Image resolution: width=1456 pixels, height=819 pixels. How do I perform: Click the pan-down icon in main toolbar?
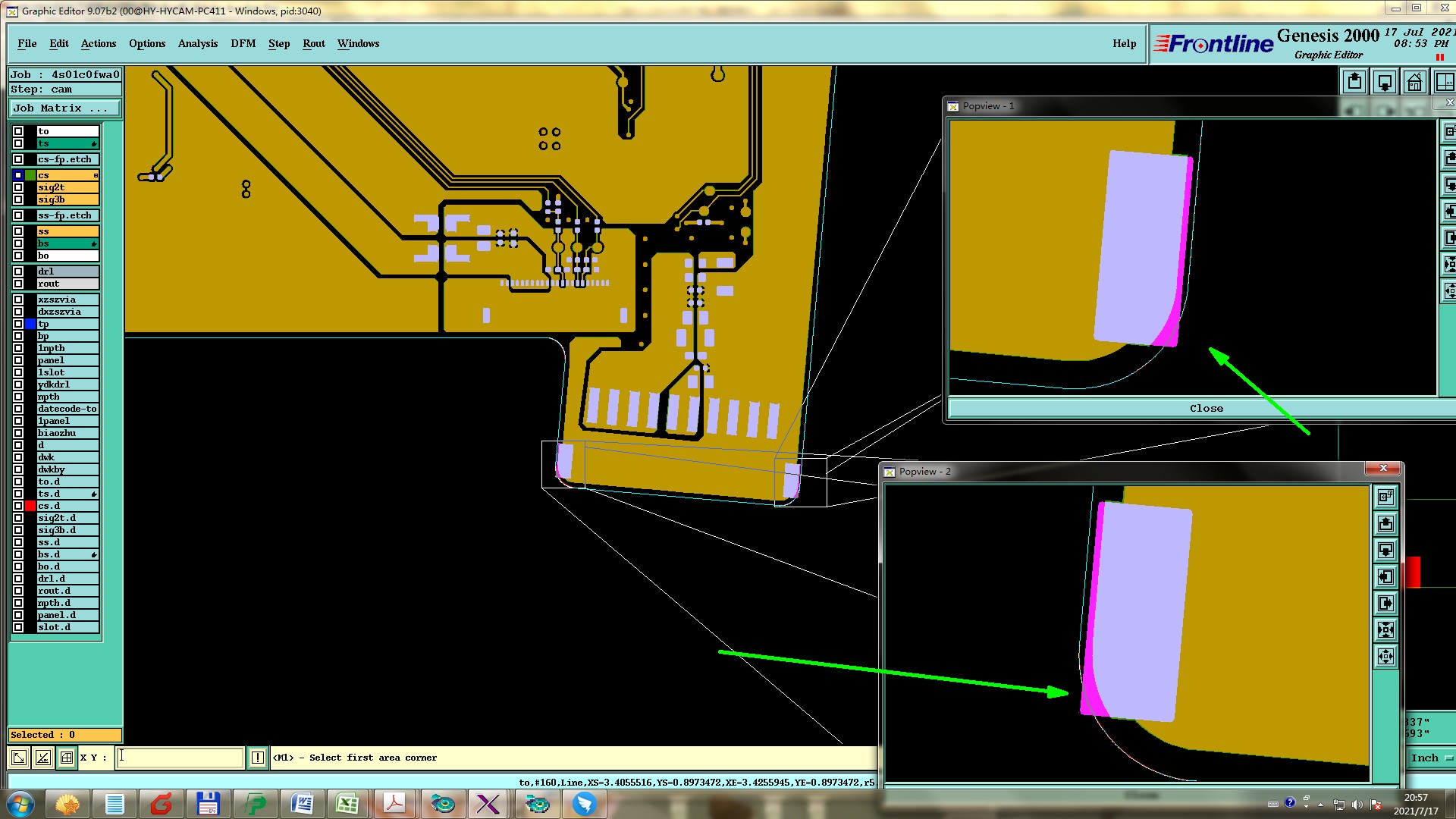pos(1385,81)
